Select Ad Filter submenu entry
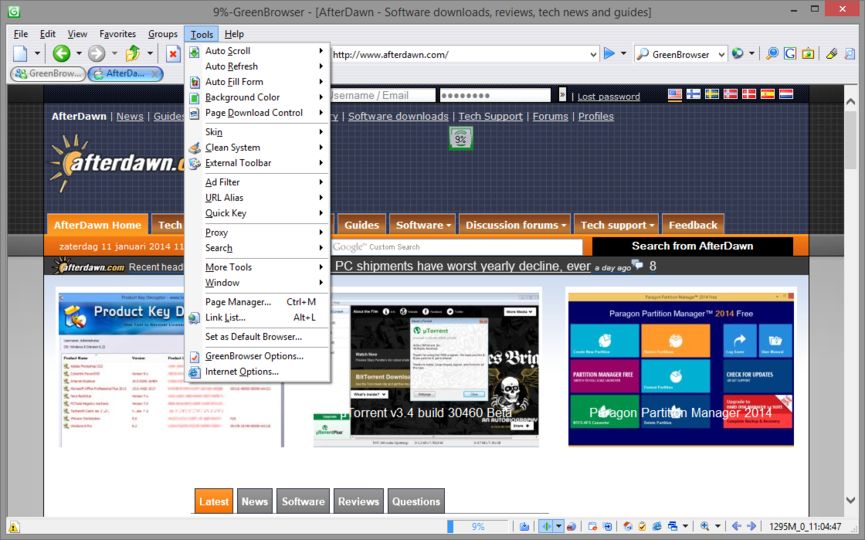Viewport: 865px width, 540px height. point(258,182)
